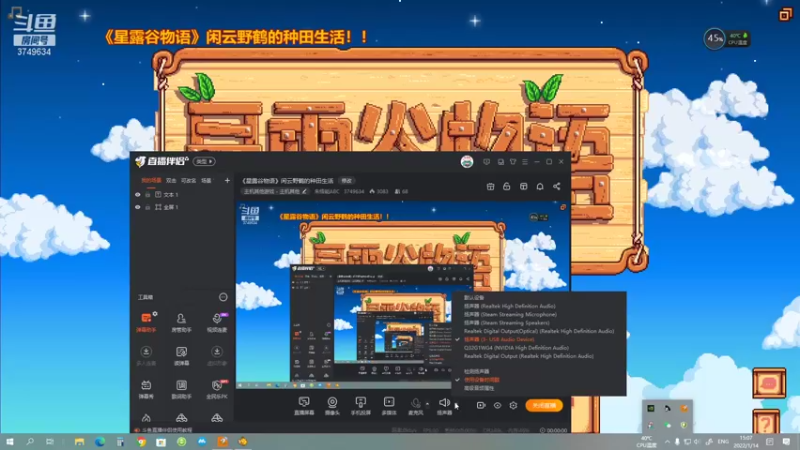Image resolution: width=800 pixels, height=450 pixels.
Task: Select 扬声器 Steam Streaming Microphone
Action: pyautogui.click(x=510, y=314)
